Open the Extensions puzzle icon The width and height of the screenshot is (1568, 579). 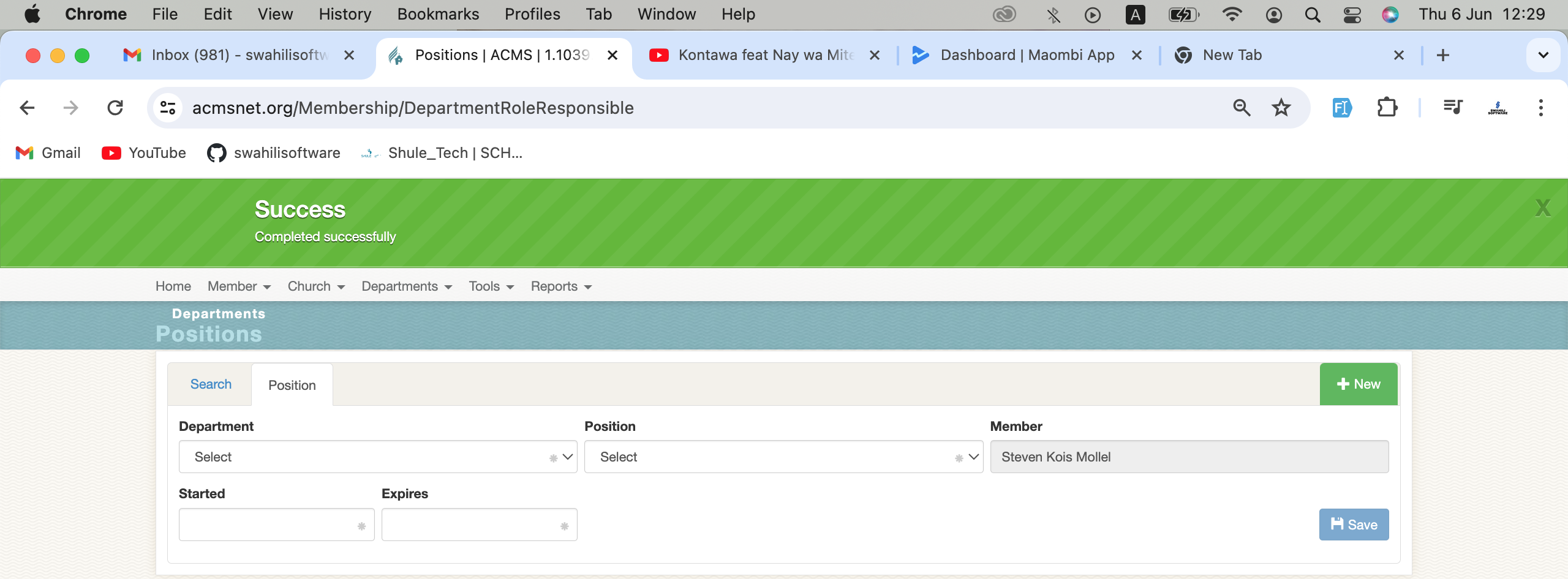[x=1387, y=108]
